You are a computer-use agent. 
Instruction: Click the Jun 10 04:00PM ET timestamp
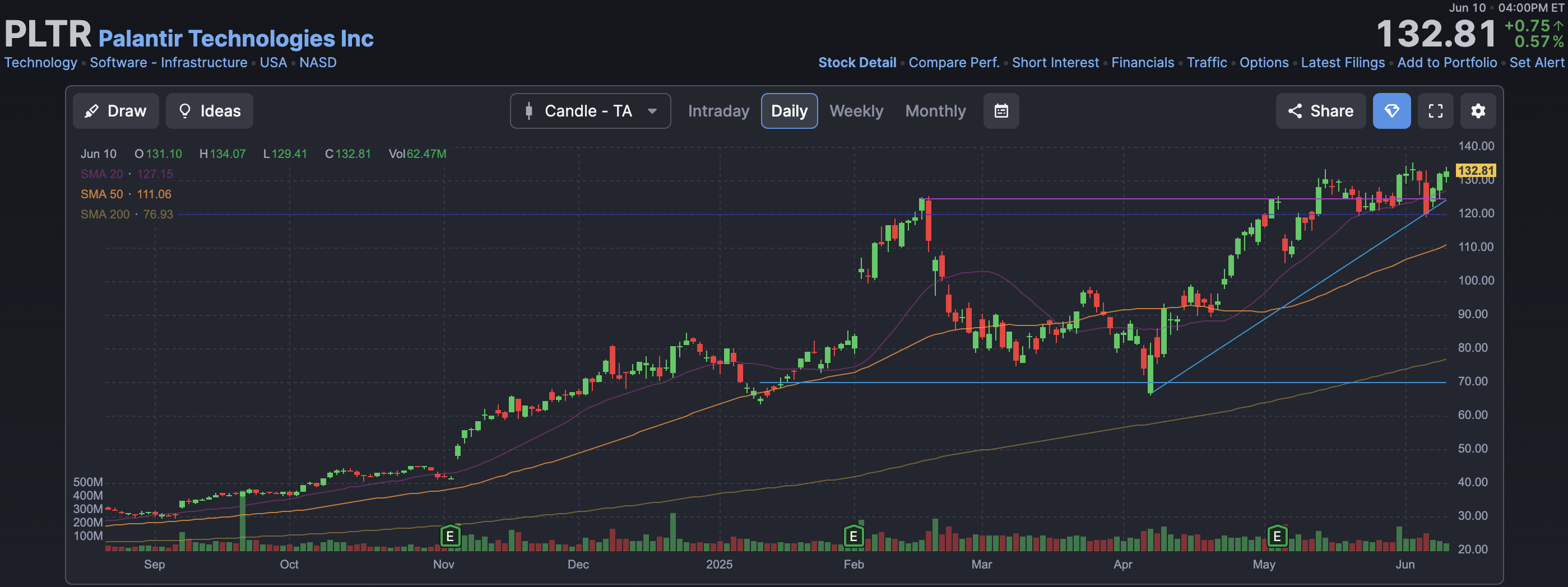coord(1506,8)
